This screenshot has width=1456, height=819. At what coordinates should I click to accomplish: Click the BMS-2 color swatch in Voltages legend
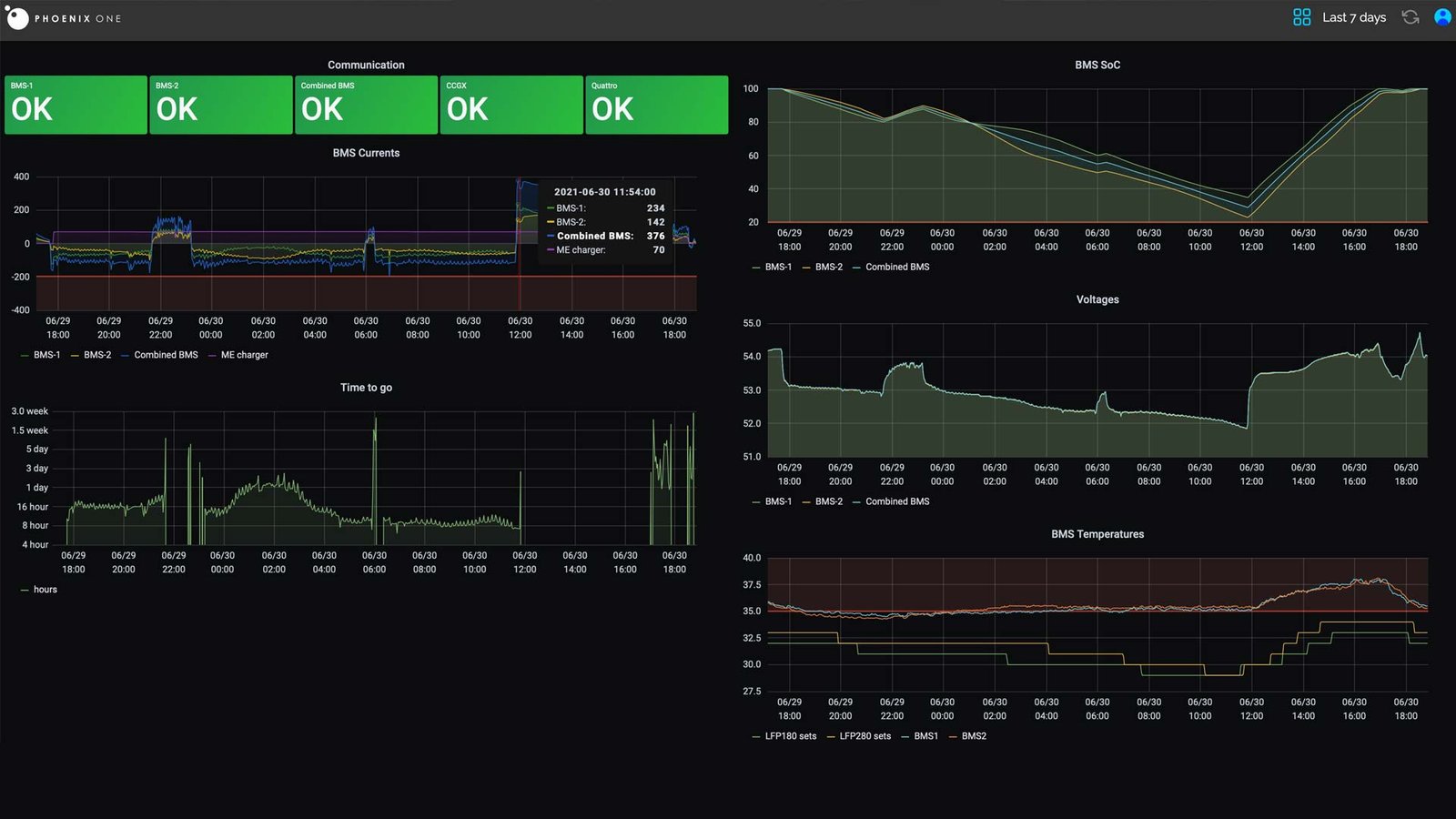[806, 502]
